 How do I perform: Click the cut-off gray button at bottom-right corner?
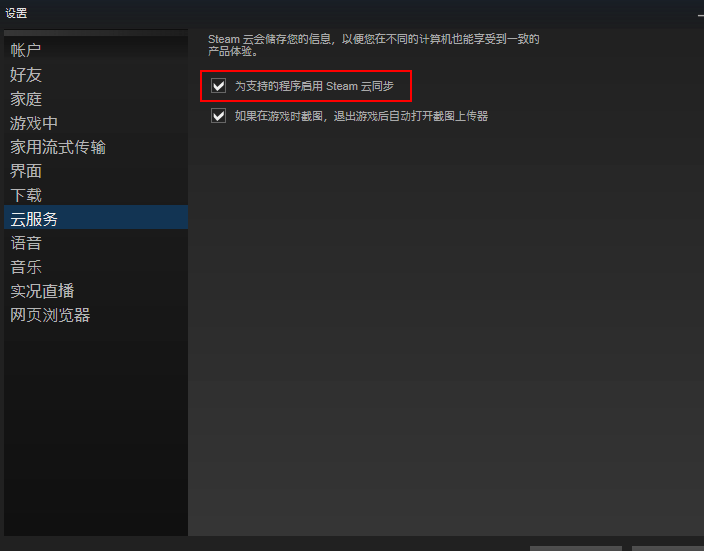click(x=668, y=548)
